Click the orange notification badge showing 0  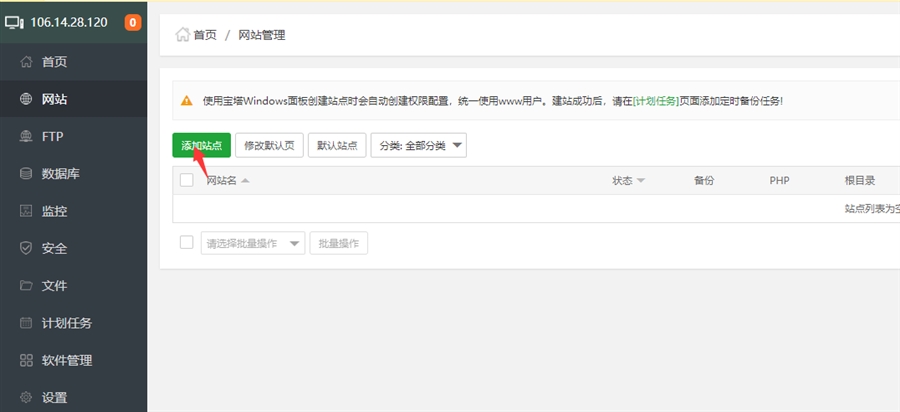coord(133,22)
